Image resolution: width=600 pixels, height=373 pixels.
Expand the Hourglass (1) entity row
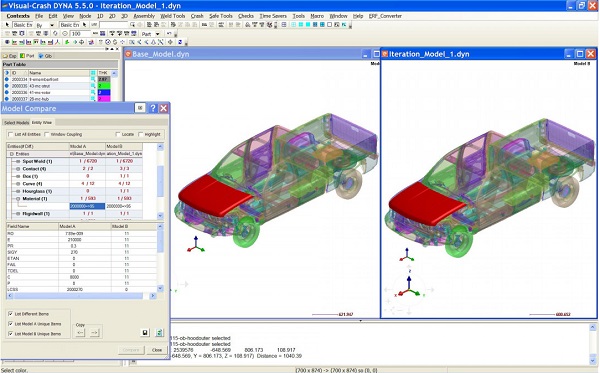click(x=18, y=191)
